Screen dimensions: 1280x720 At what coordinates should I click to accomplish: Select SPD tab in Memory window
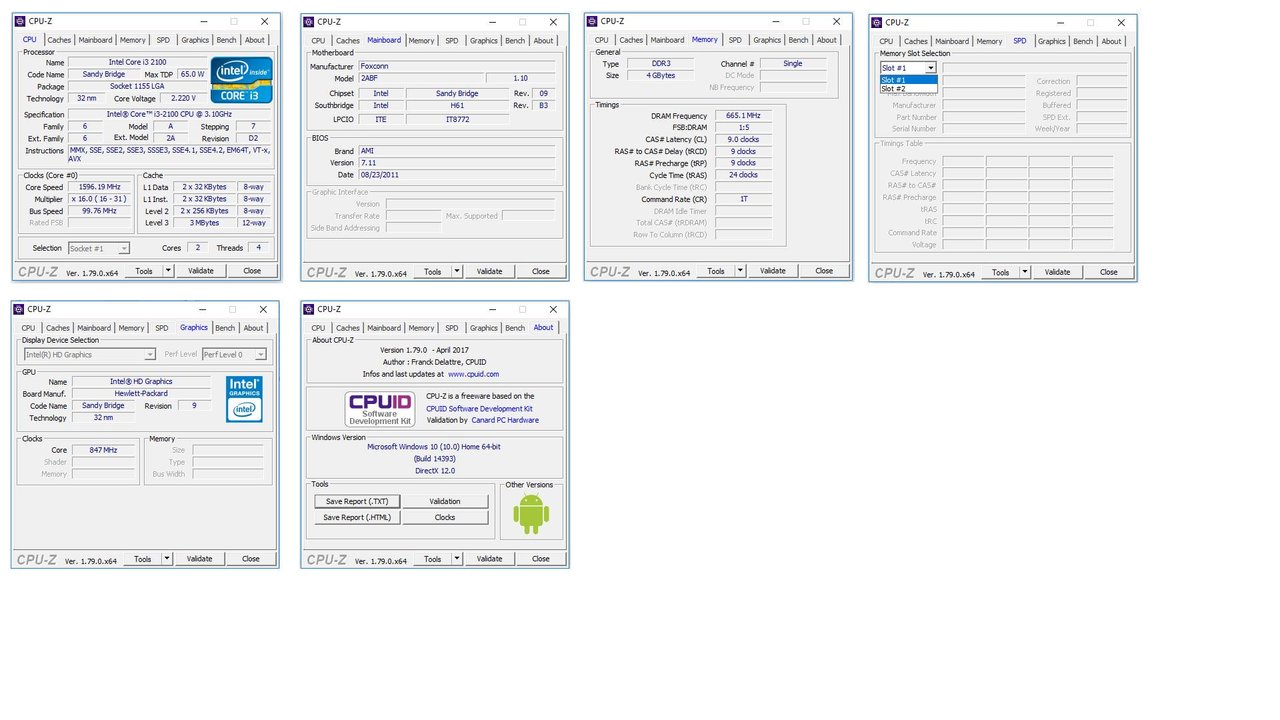[x=735, y=40]
